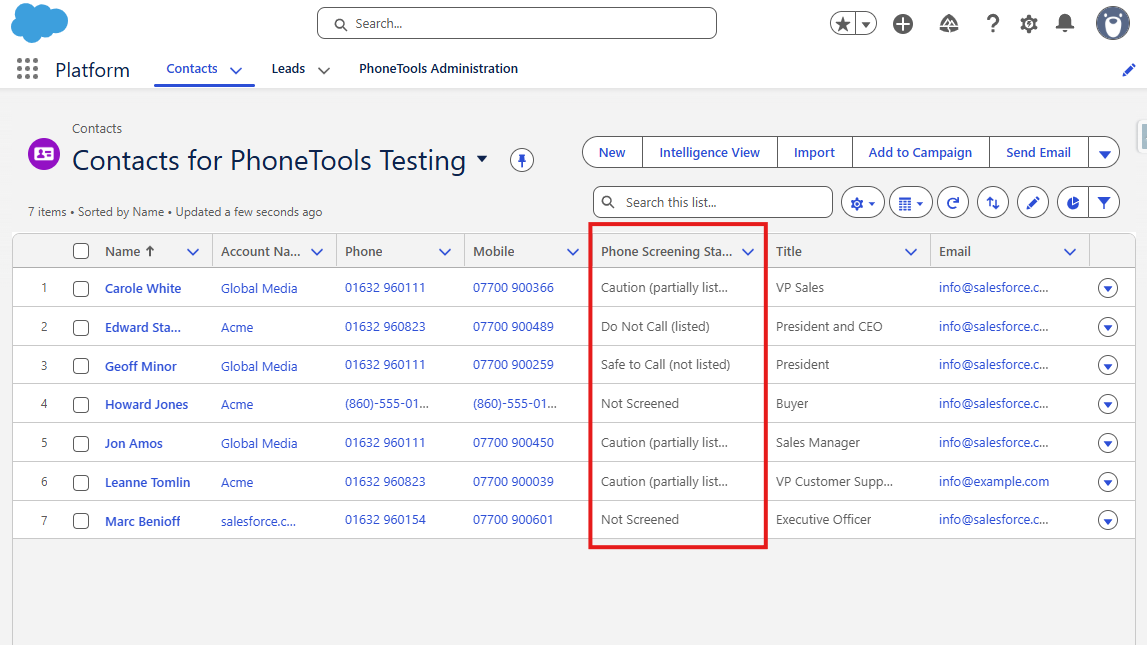Open the PhoneTools Administration tab
This screenshot has width=1147, height=645.
[x=438, y=69]
